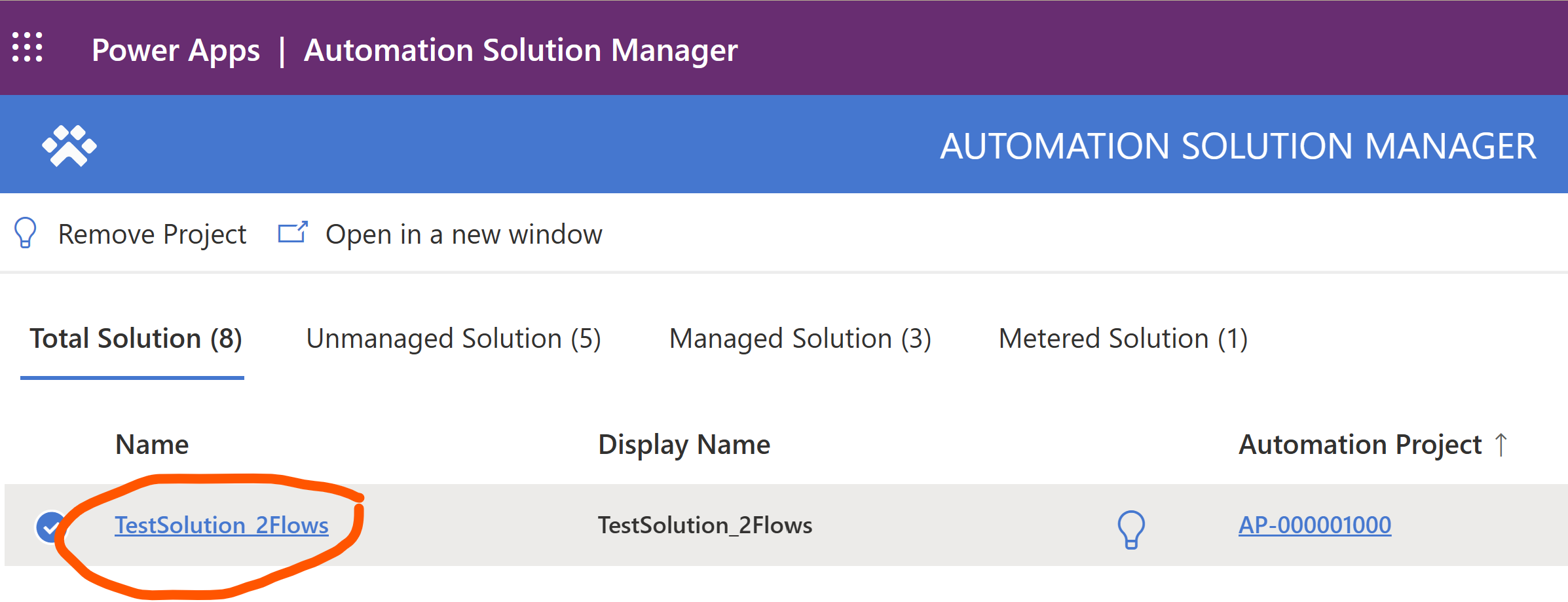1568x602 pixels.
Task: Click the Display Name column header
Action: pos(684,444)
